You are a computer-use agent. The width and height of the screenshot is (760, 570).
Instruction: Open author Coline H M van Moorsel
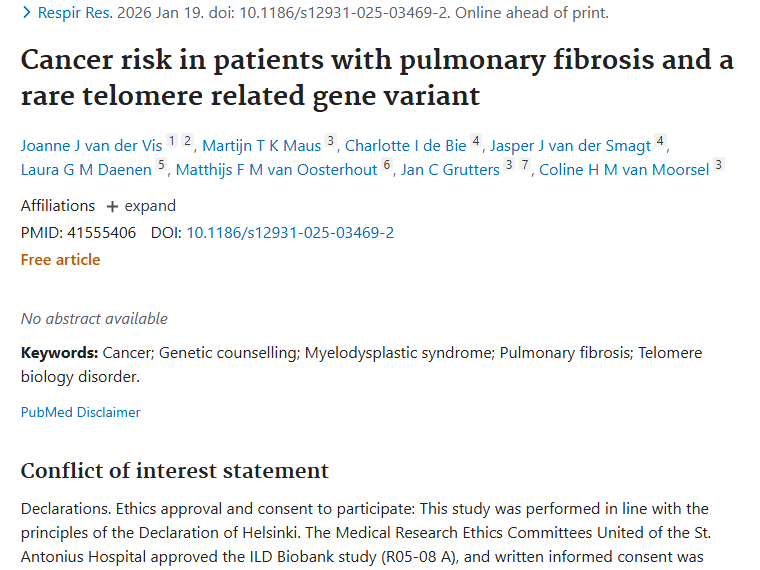(624, 170)
